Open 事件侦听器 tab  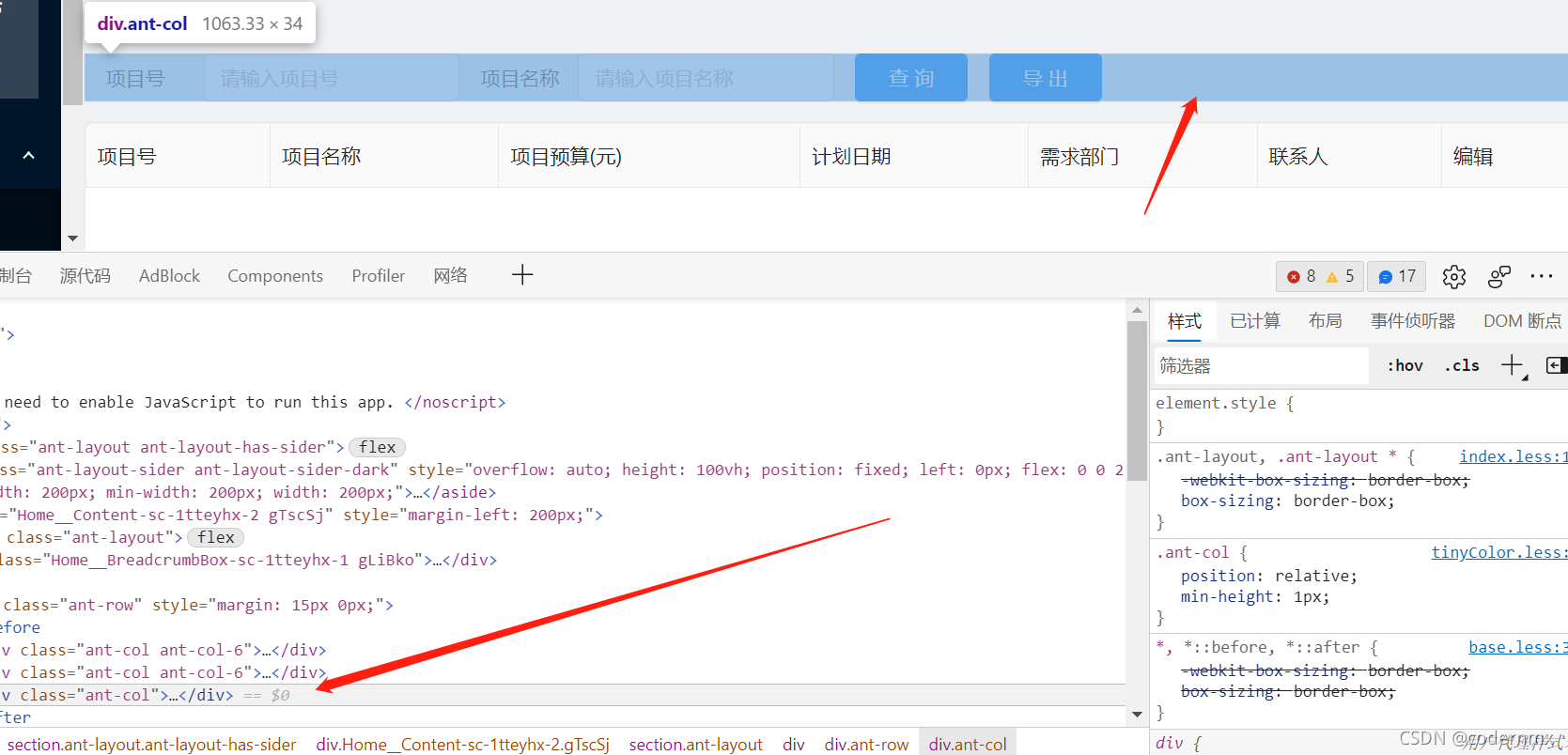pyautogui.click(x=1413, y=321)
